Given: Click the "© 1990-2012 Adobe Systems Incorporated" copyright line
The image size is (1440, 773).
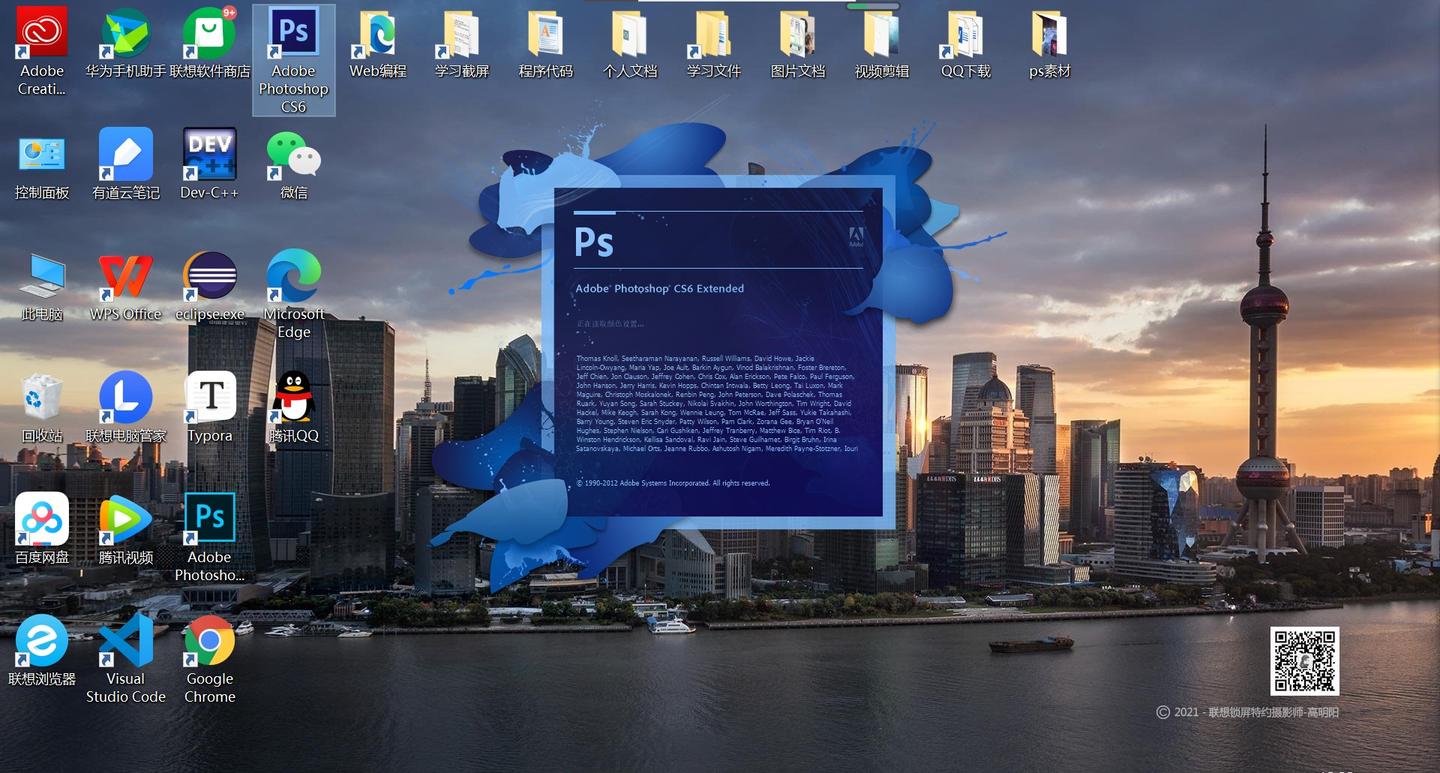Looking at the screenshot, I should pyautogui.click(x=673, y=483).
